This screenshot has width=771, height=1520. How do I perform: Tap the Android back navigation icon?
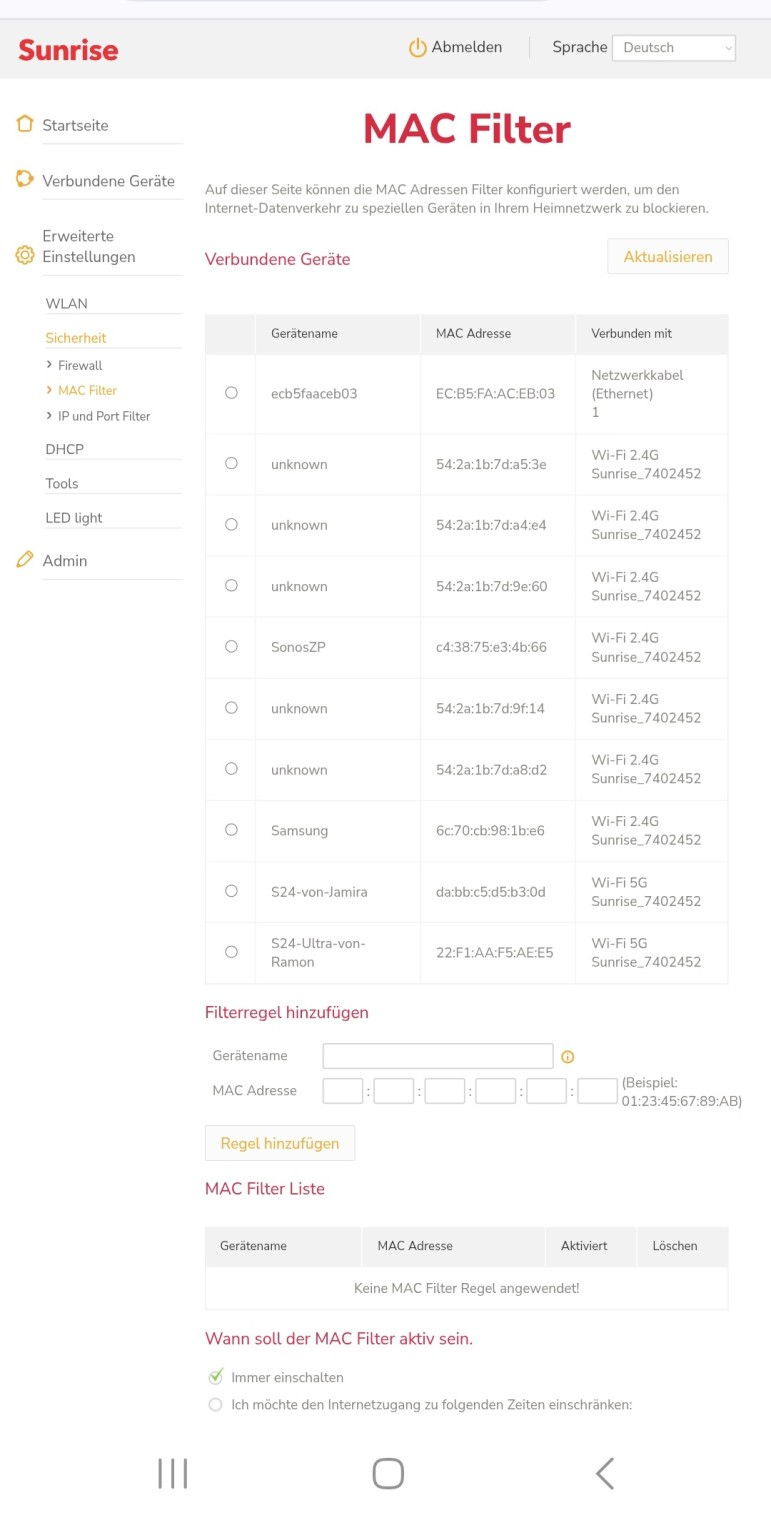tap(604, 1473)
